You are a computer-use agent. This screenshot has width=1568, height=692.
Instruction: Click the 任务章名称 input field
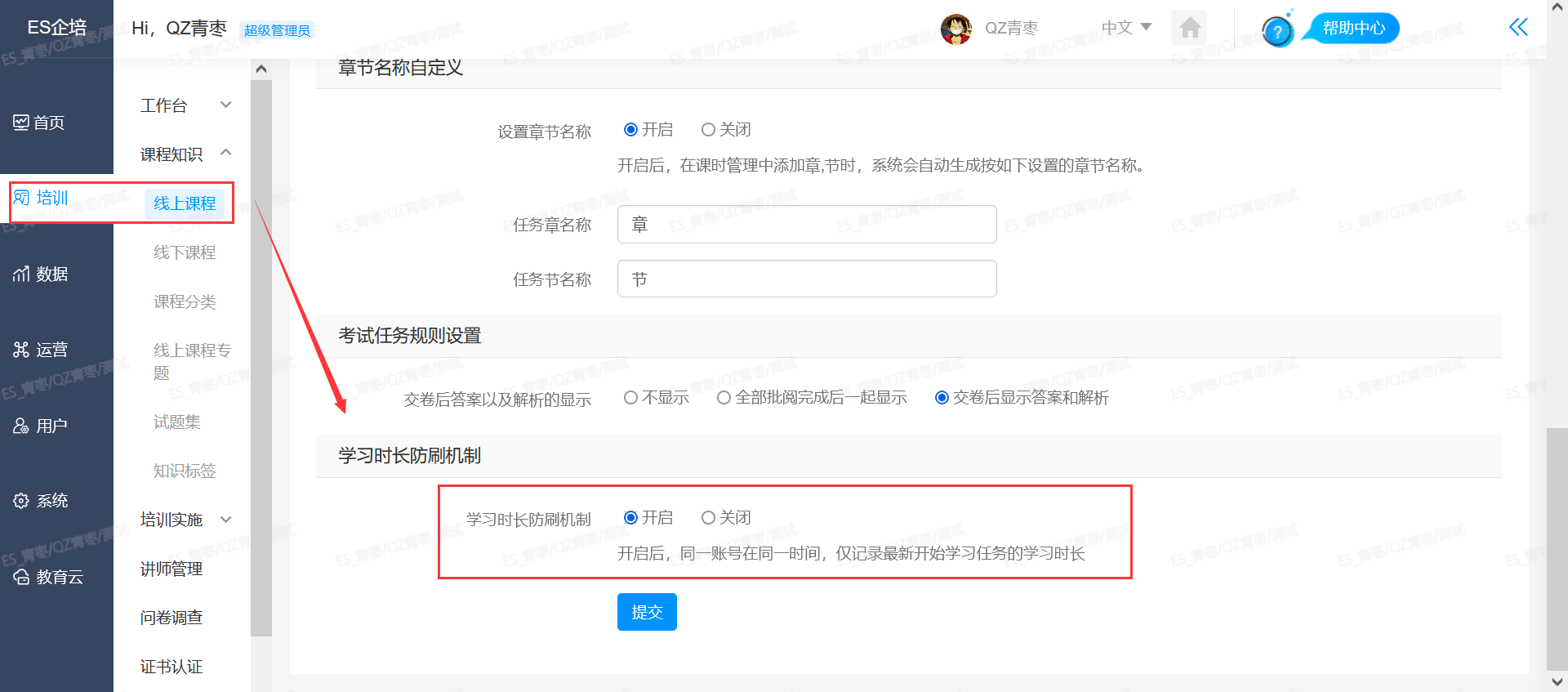pyautogui.click(x=806, y=225)
